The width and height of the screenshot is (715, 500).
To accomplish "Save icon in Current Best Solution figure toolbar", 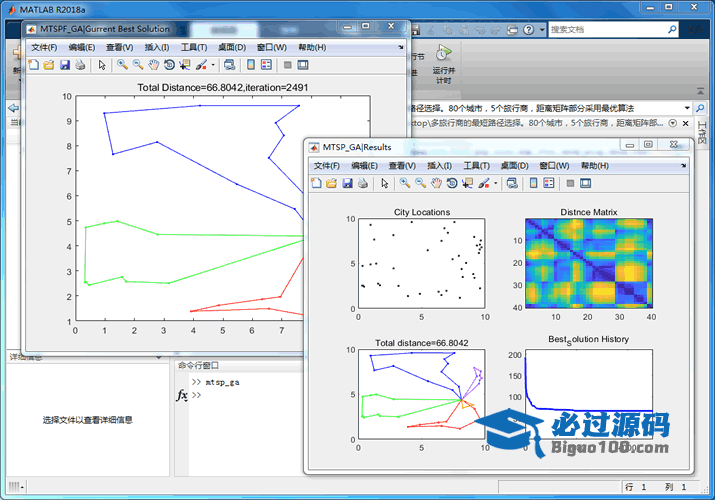I will (x=65, y=65).
